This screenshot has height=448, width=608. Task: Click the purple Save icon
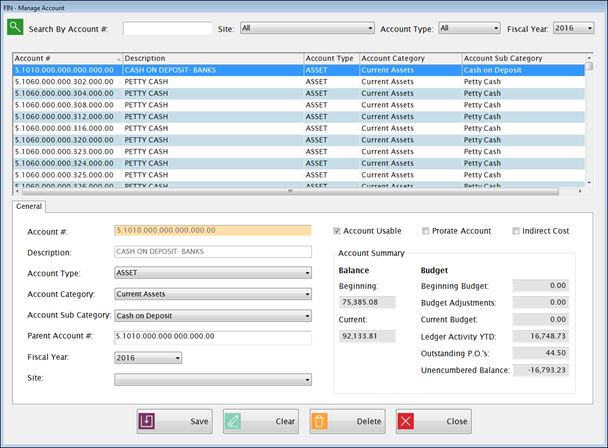(147, 421)
